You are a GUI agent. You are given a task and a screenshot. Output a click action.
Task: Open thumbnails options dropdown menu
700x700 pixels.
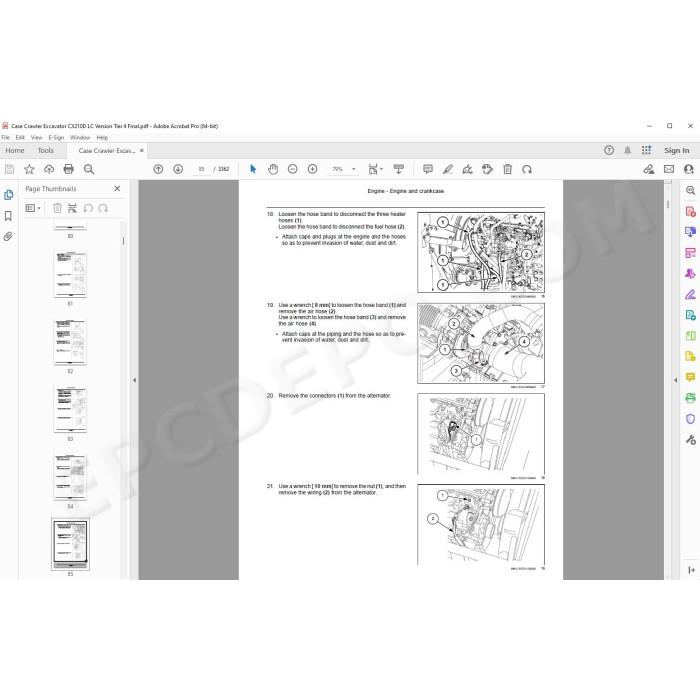click(33, 208)
